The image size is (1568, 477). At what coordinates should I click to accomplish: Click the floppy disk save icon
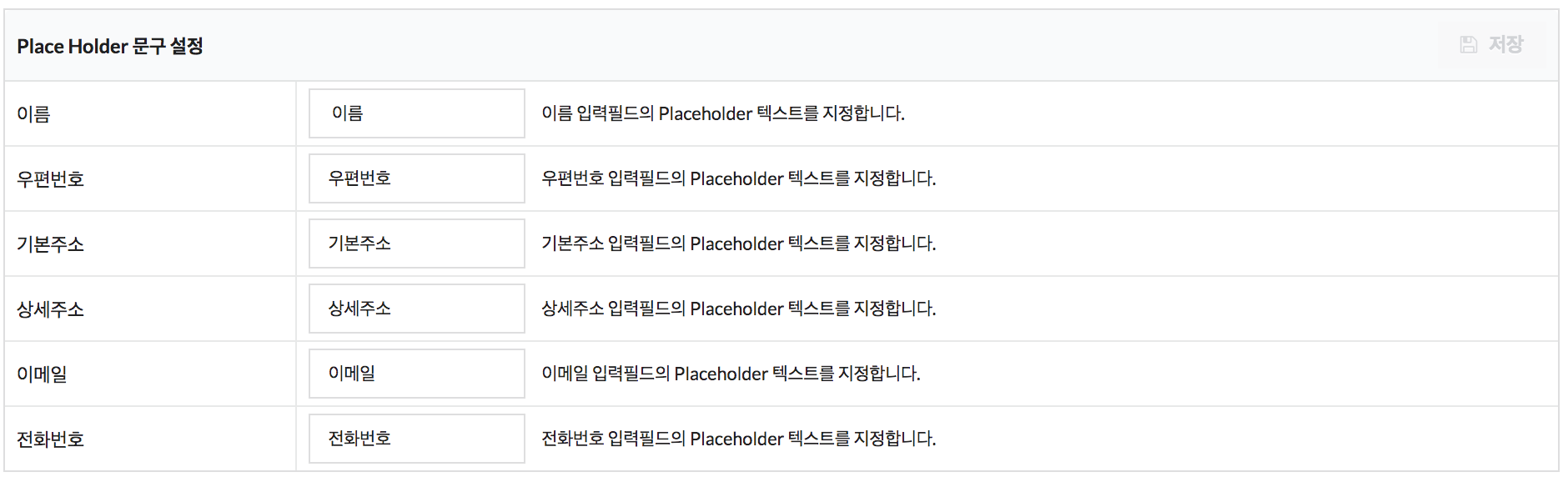(1469, 45)
